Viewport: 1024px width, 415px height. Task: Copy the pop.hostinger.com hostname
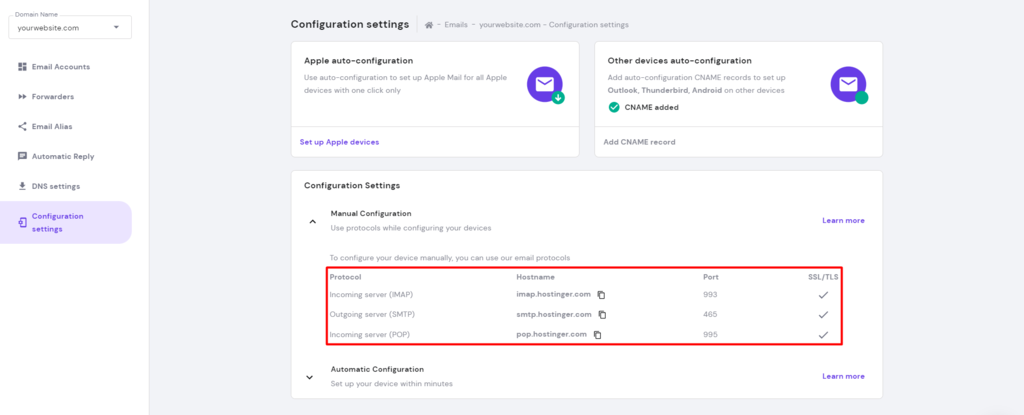coord(597,335)
